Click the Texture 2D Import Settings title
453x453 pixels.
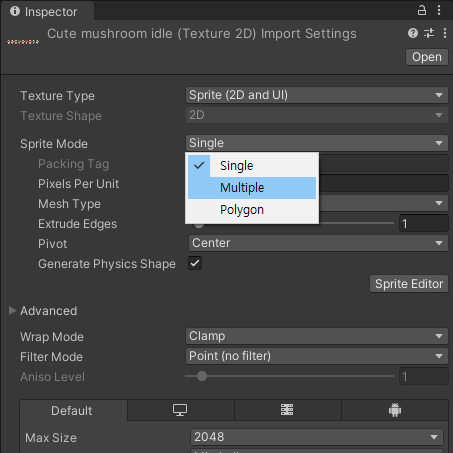202,34
